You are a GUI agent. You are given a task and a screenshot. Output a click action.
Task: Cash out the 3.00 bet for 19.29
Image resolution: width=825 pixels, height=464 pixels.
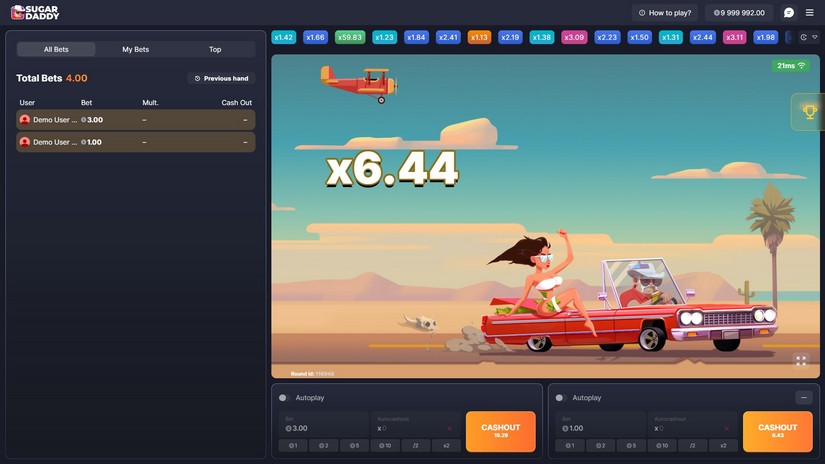tap(500, 431)
